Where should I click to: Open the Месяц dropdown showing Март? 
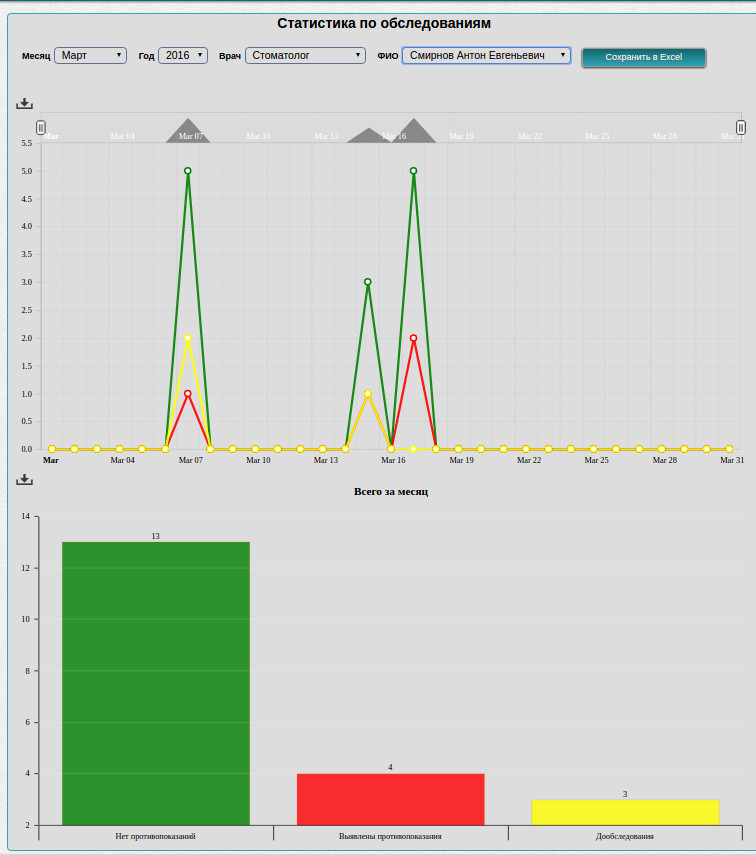tap(90, 56)
